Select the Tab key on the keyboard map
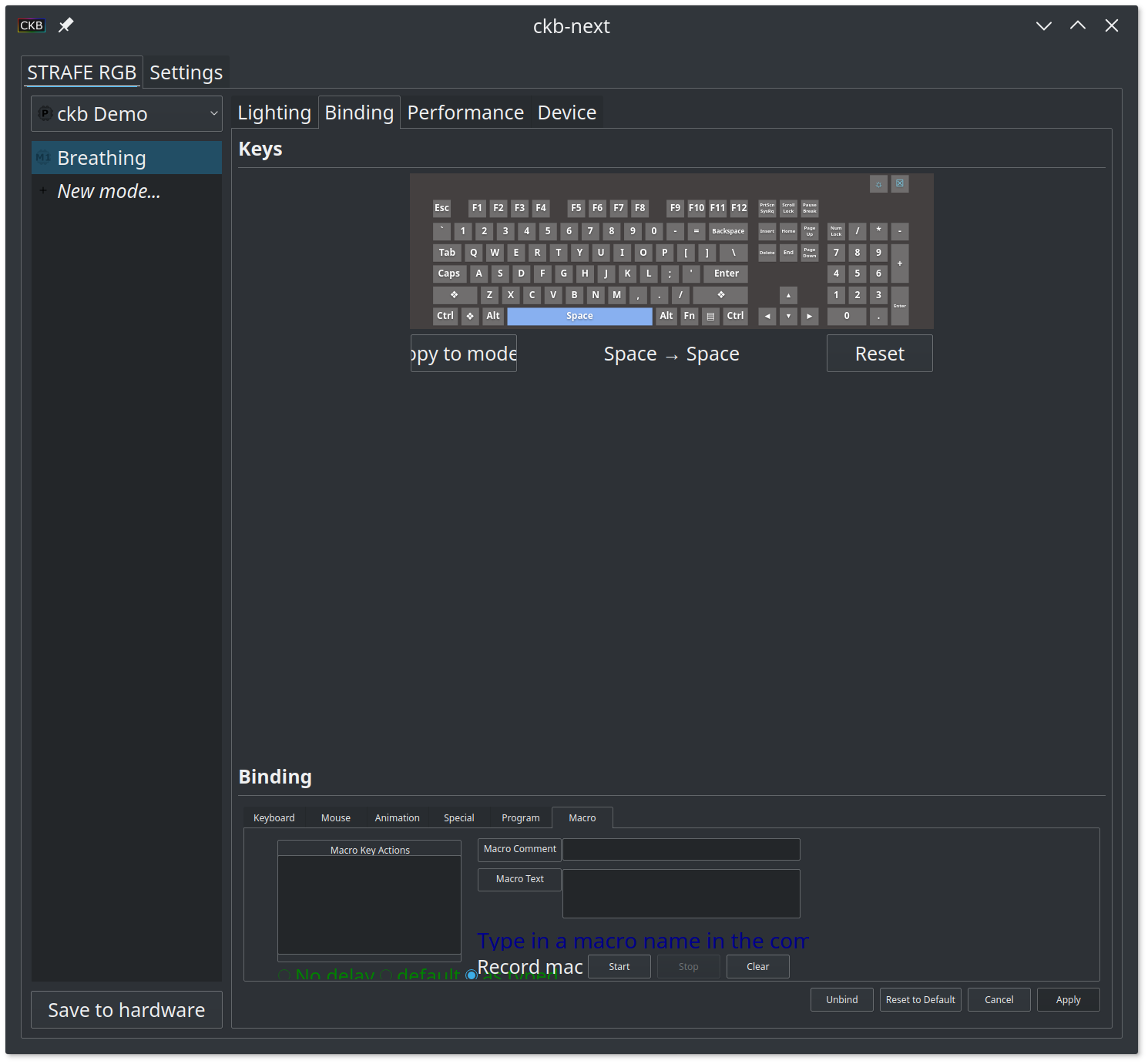This screenshot has width=1148, height=1064. 447,253
